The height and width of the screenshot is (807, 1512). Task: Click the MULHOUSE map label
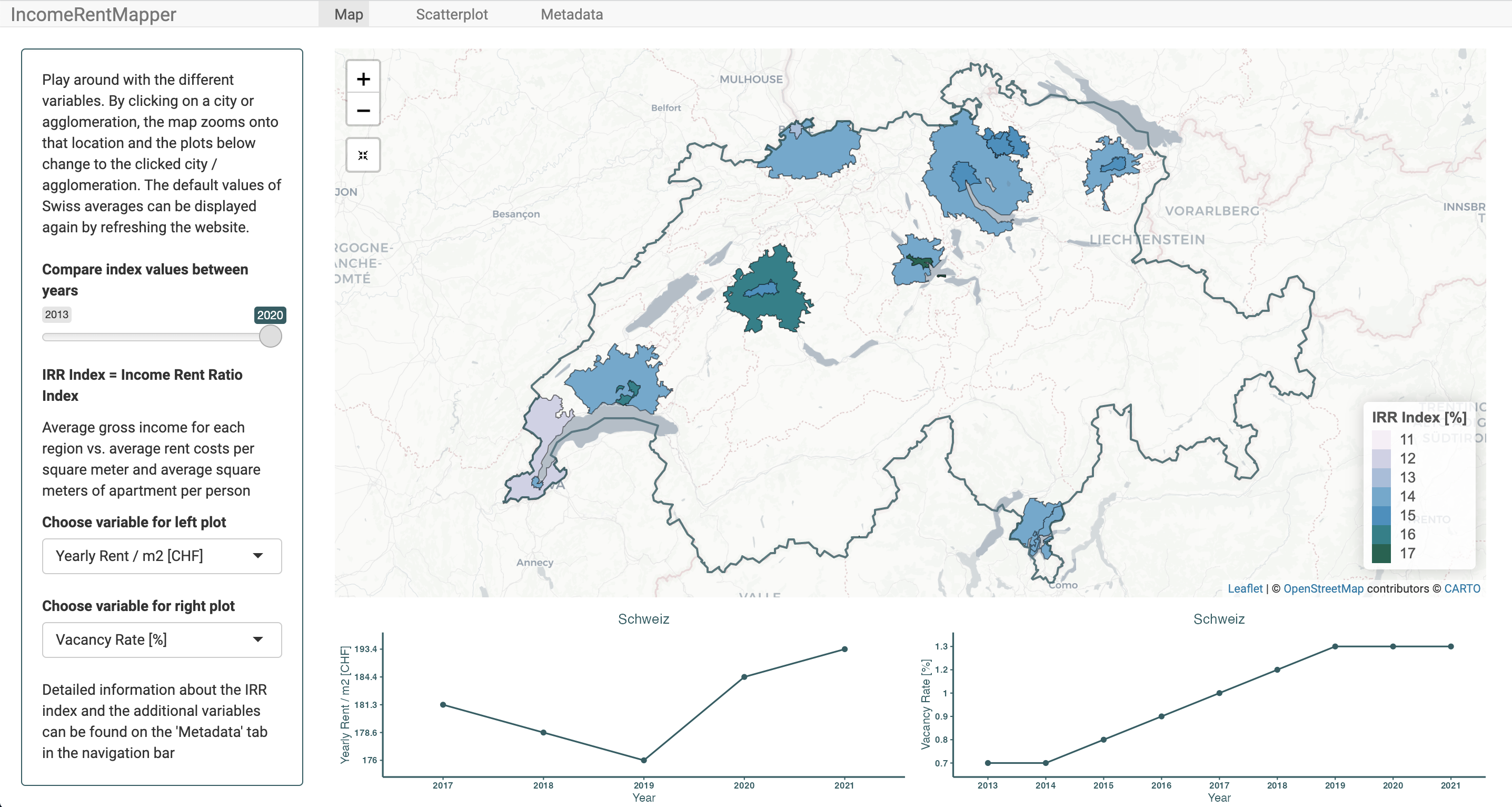click(751, 80)
